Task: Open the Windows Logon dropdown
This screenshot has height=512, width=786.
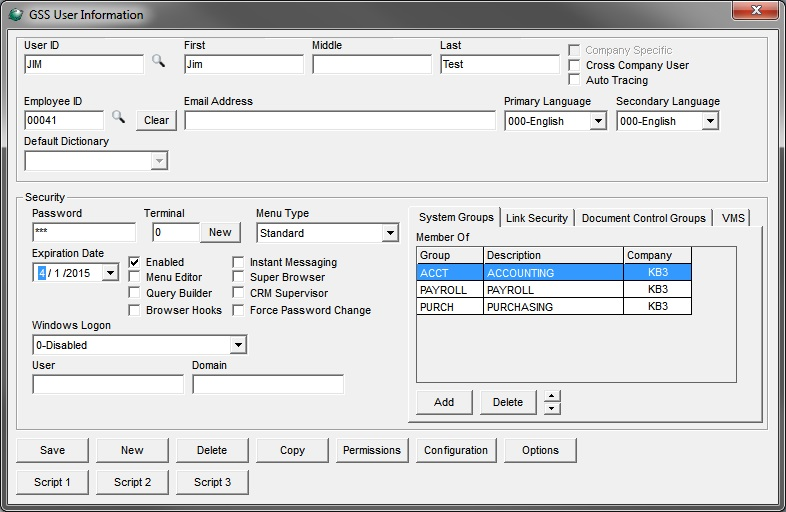Action: (238, 345)
